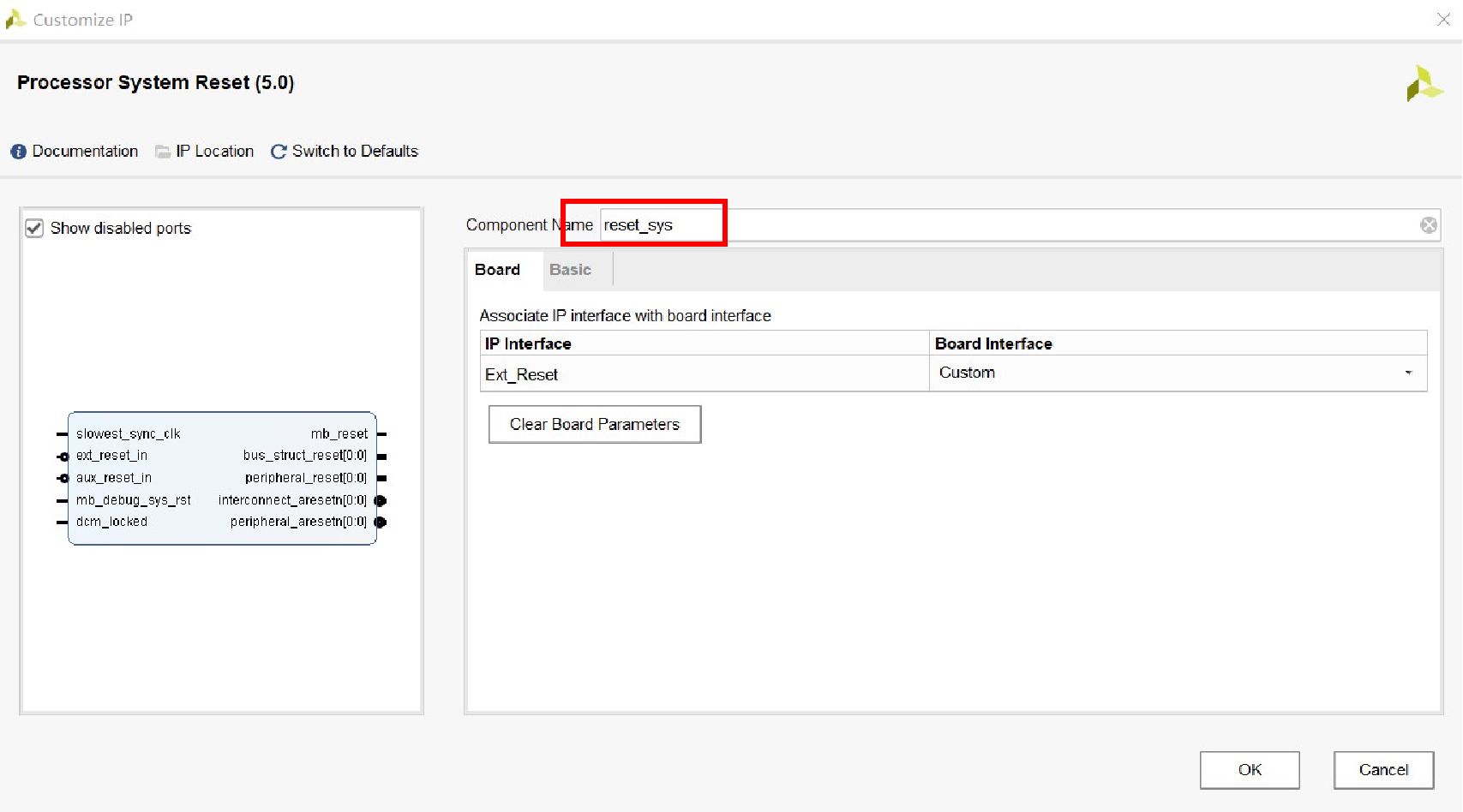The height and width of the screenshot is (812, 1463).
Task: Open the Documentation link
Action: (x=85, y=152)
